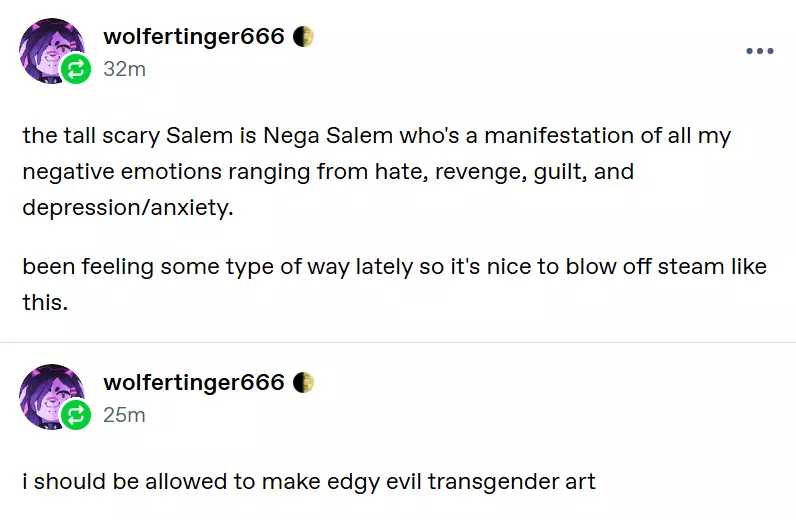Viewport: 796px width, 520px height.
Task: Click half-moon badge beside username in 32m post
Action: [304, 37]
